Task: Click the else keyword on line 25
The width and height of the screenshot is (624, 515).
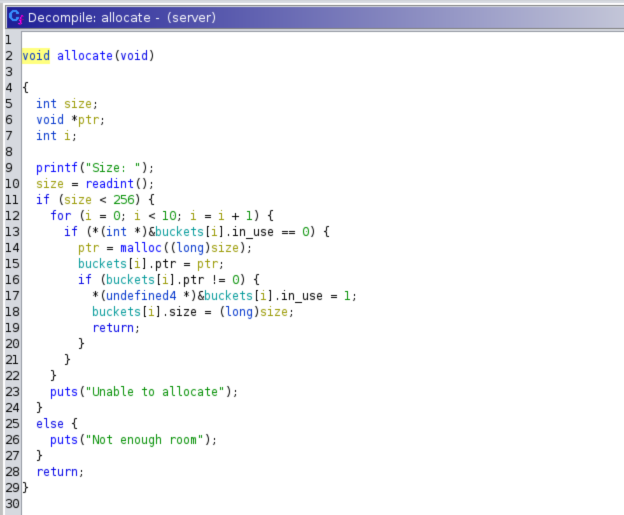Action: tap(50, 424)
